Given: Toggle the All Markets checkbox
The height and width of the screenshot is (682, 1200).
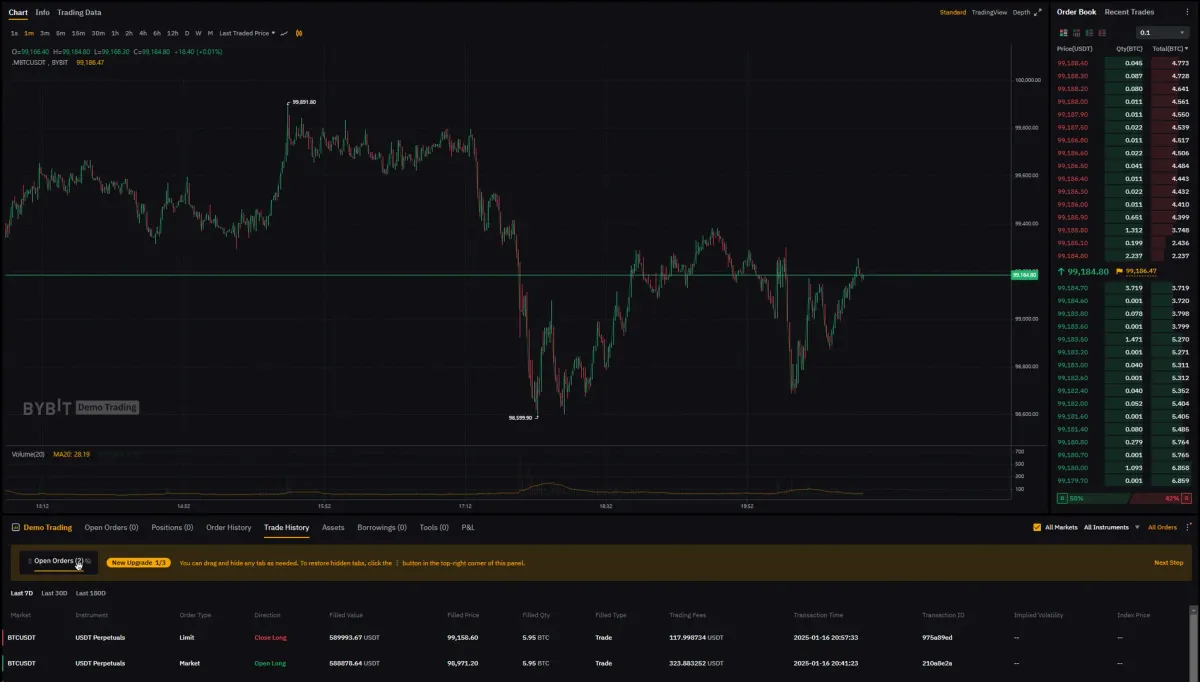Looking at the screenshot, I should 1037,527.
